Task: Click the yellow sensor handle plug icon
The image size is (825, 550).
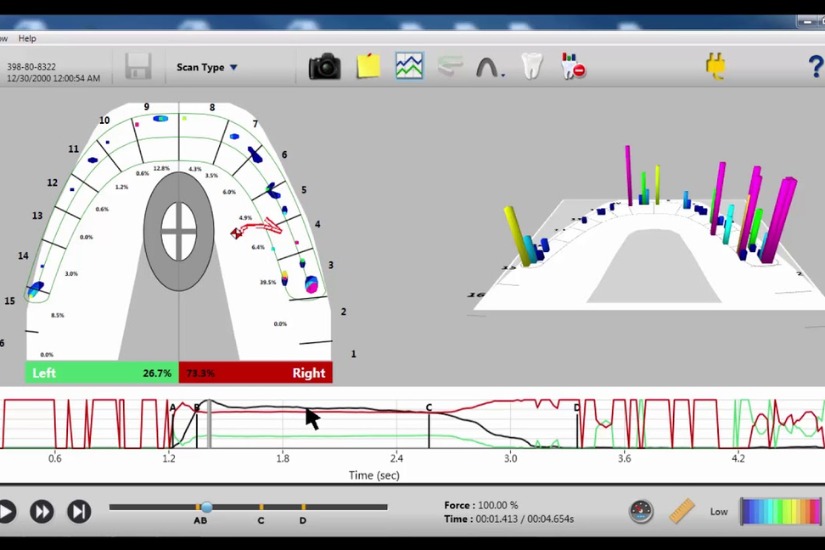Action: coord(716,66)
